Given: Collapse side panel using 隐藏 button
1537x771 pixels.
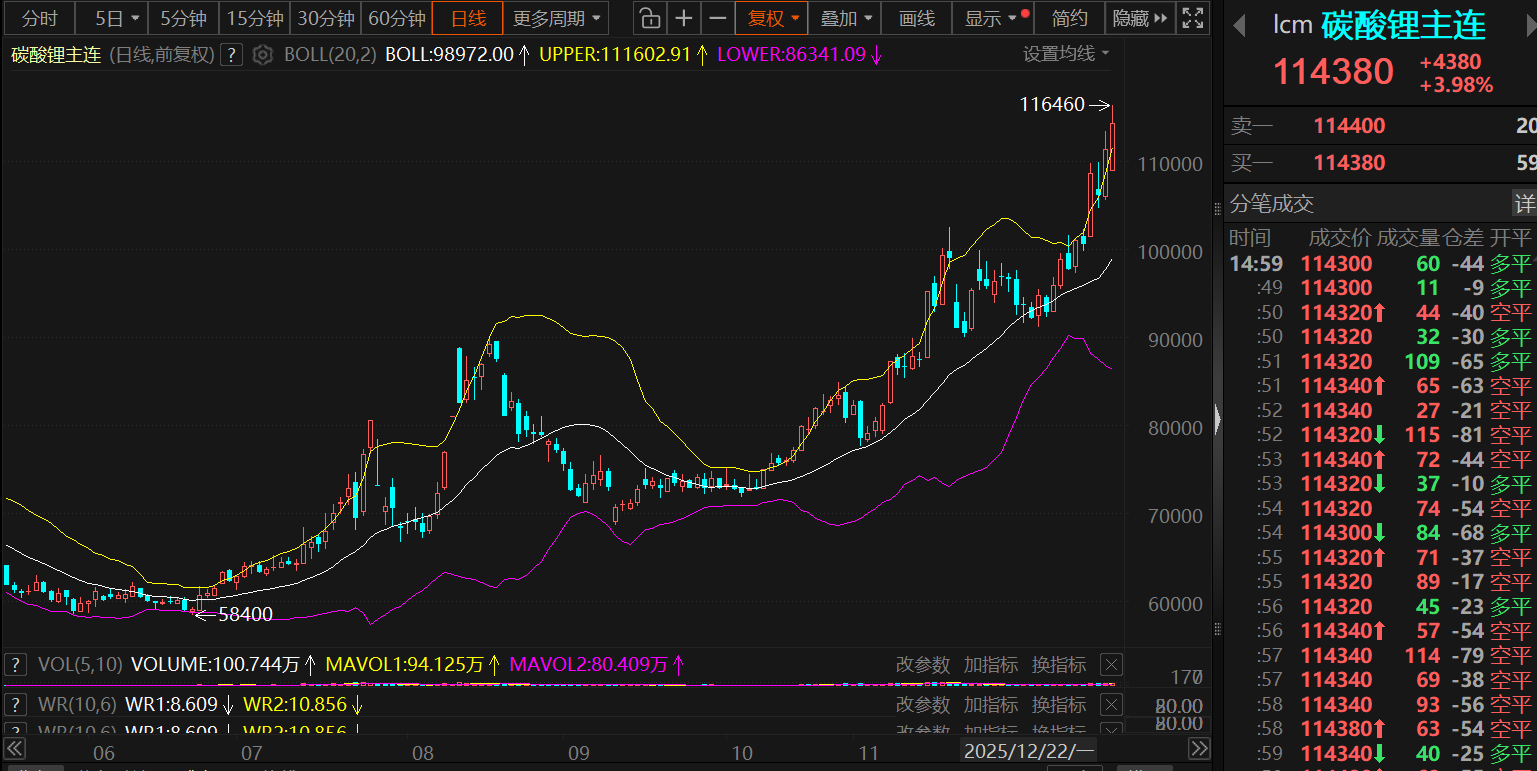Looking at the screenshot, I should click(1139, 18).
